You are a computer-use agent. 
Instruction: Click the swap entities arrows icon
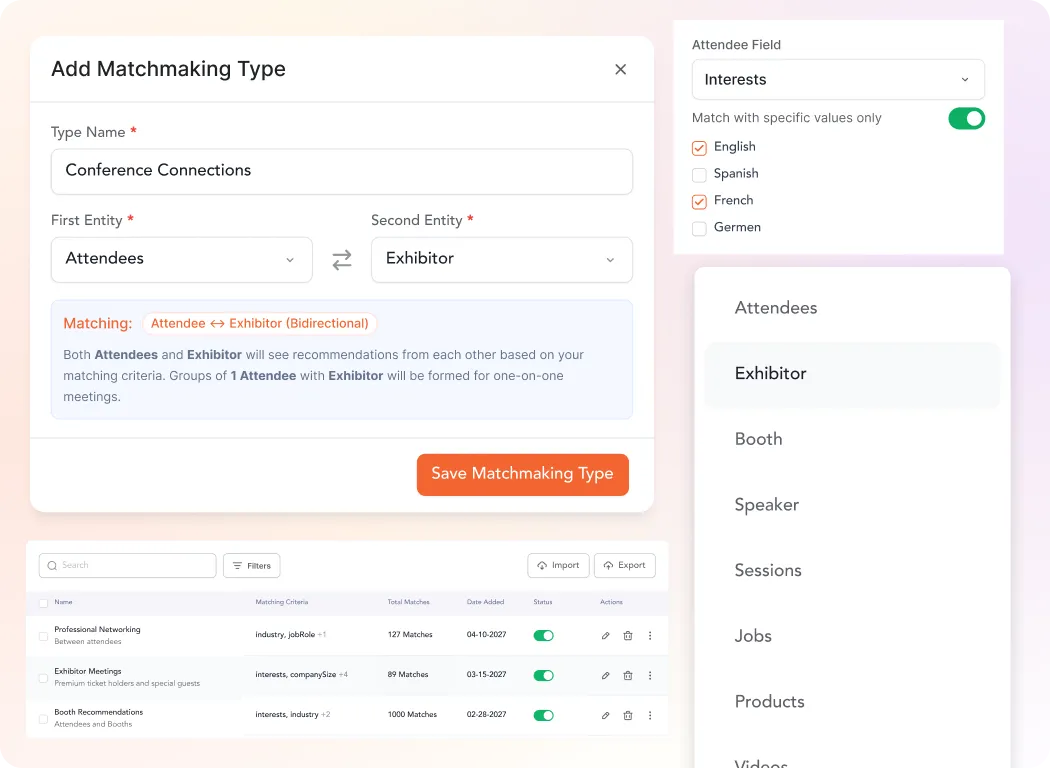pos(342,259)
